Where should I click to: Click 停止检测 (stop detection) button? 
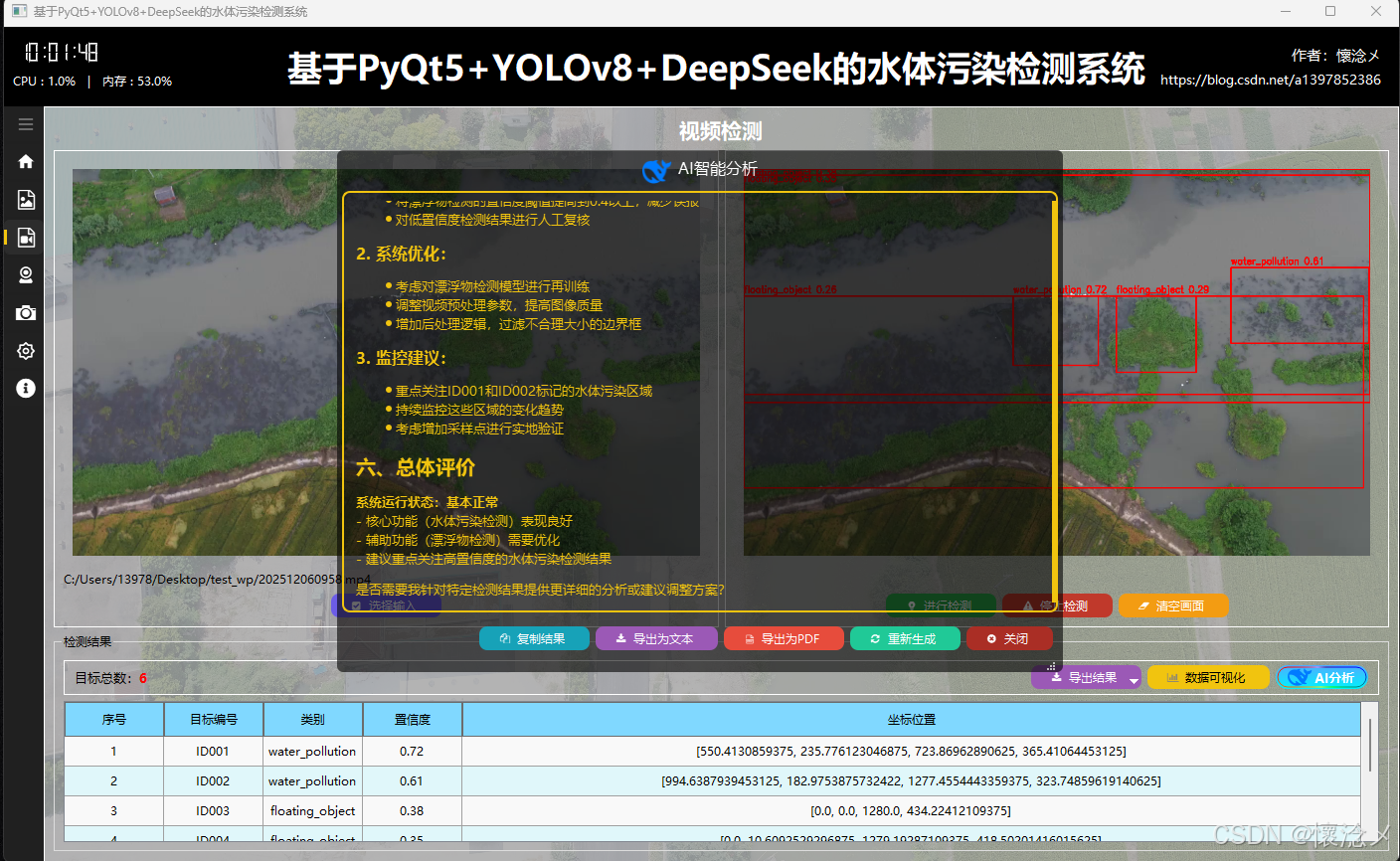click(x=1057, y=605)
